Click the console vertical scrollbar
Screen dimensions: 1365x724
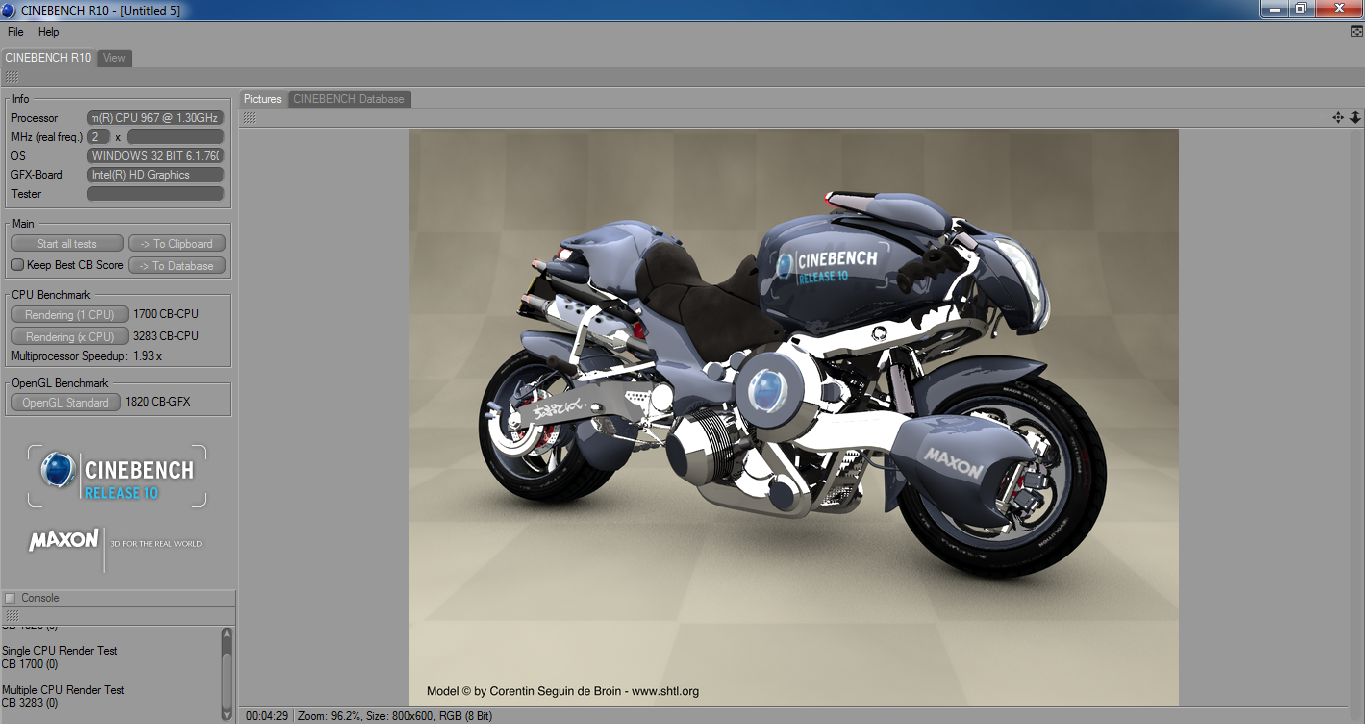click(227, 672)
